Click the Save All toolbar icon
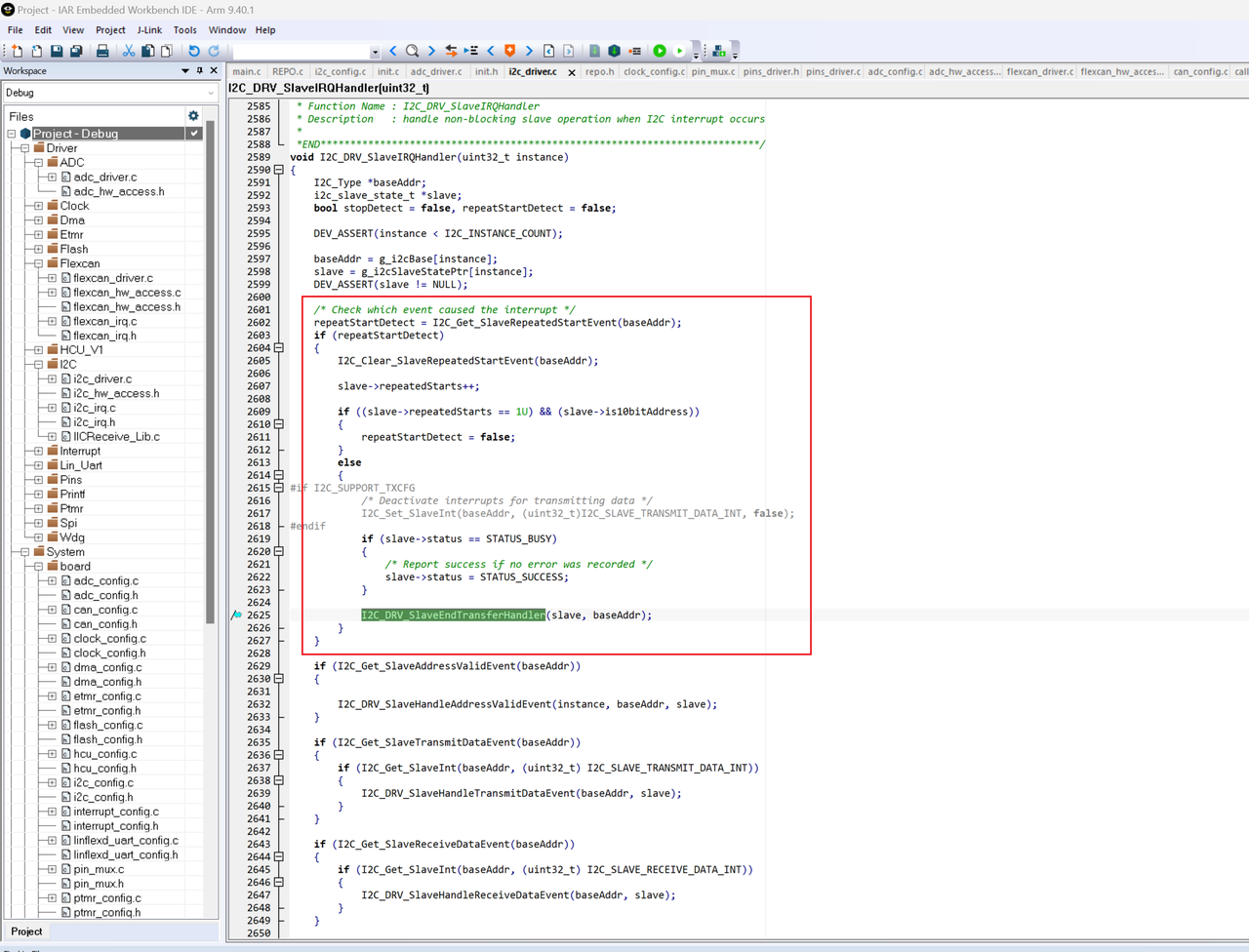The height and width of the screenshot is (952, 1249). (76, 51)
